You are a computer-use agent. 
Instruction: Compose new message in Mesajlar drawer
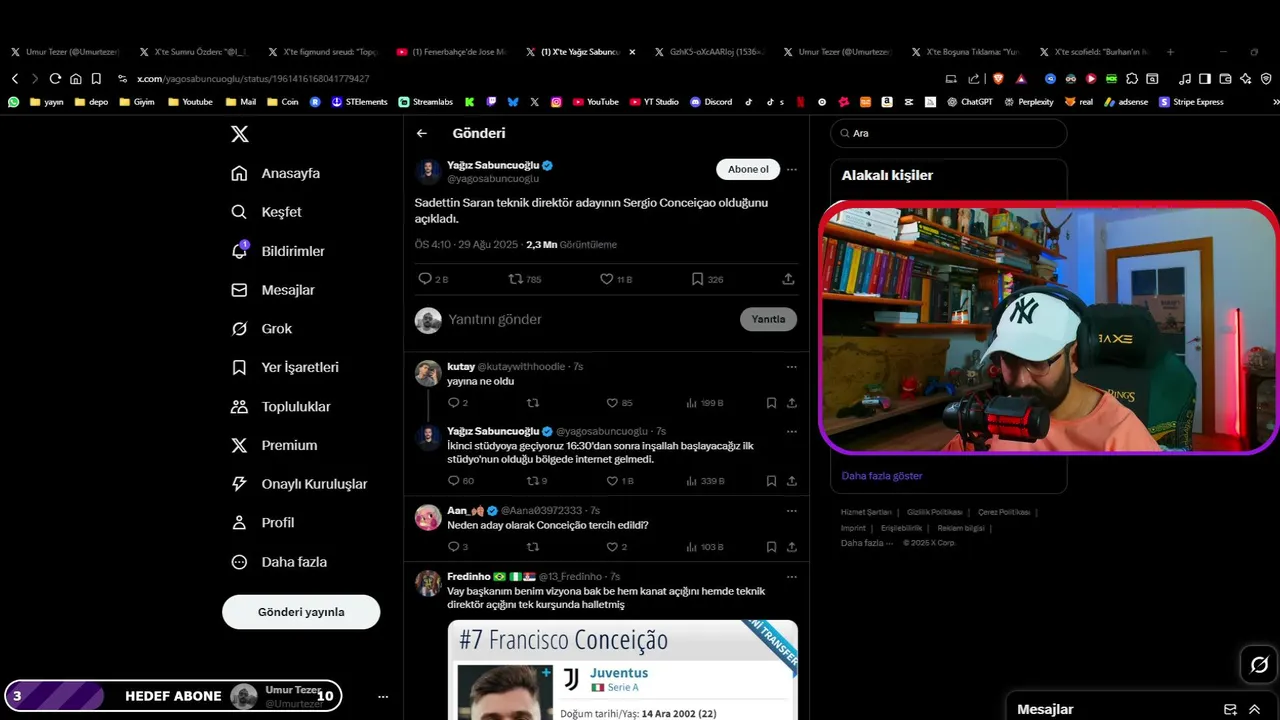(1230, 709)
